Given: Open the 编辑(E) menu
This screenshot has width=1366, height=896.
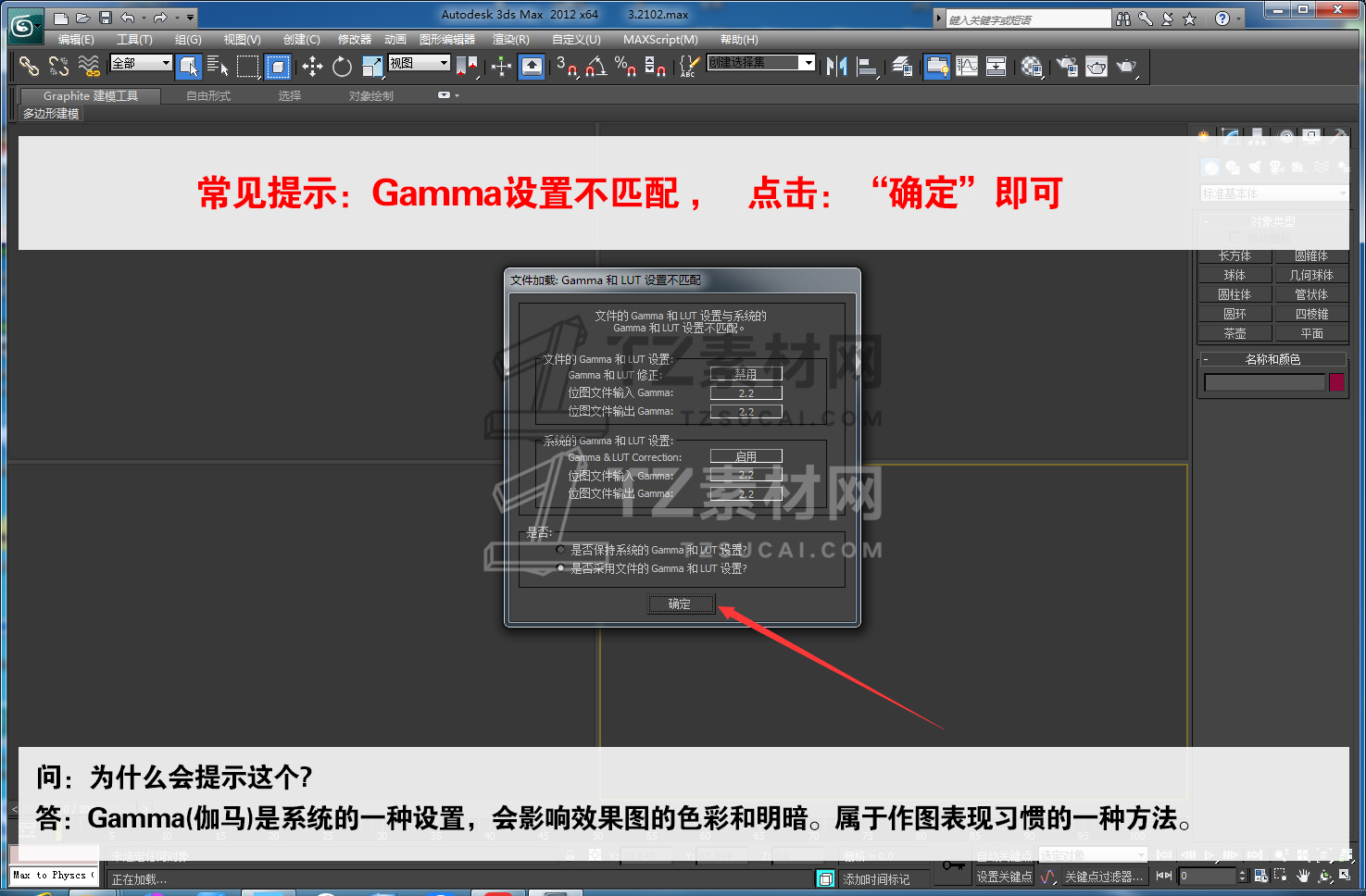Looking at the screenshot, I should [76, 40].
